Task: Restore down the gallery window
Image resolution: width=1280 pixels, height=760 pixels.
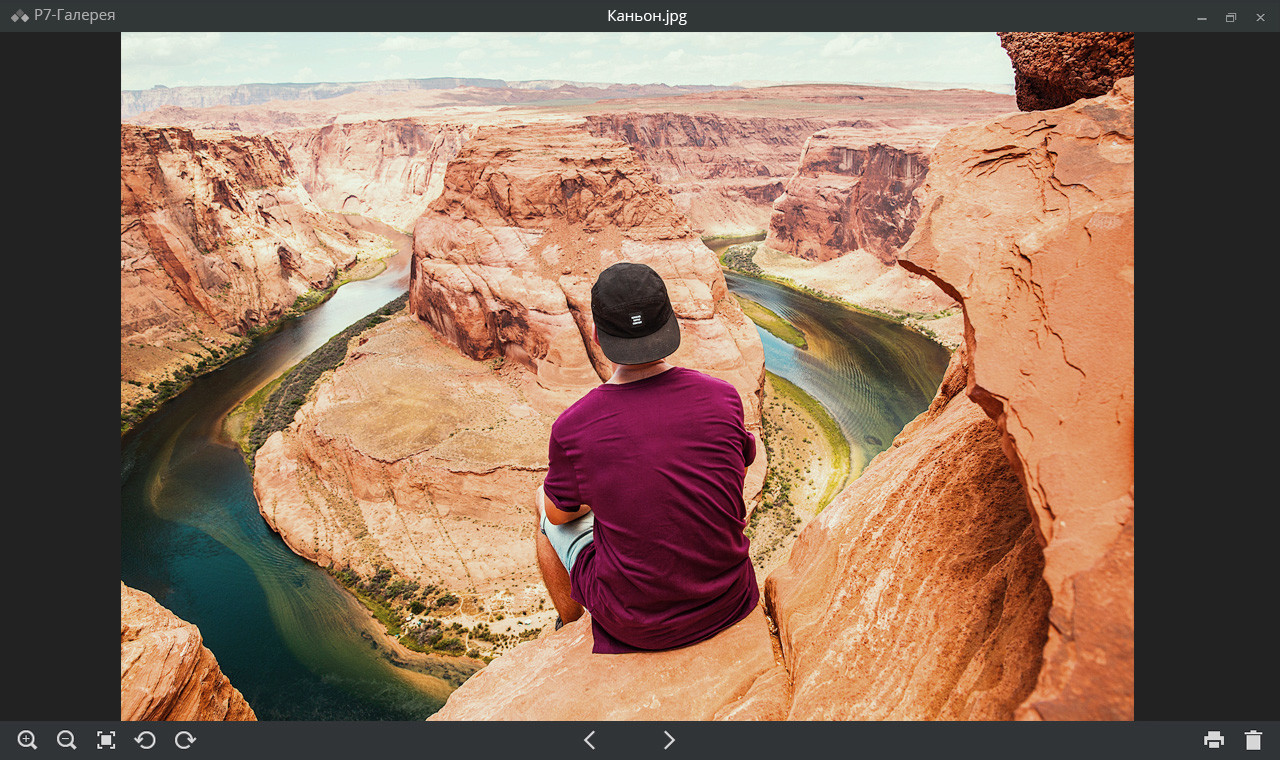Action: (x=1231, y=17)
